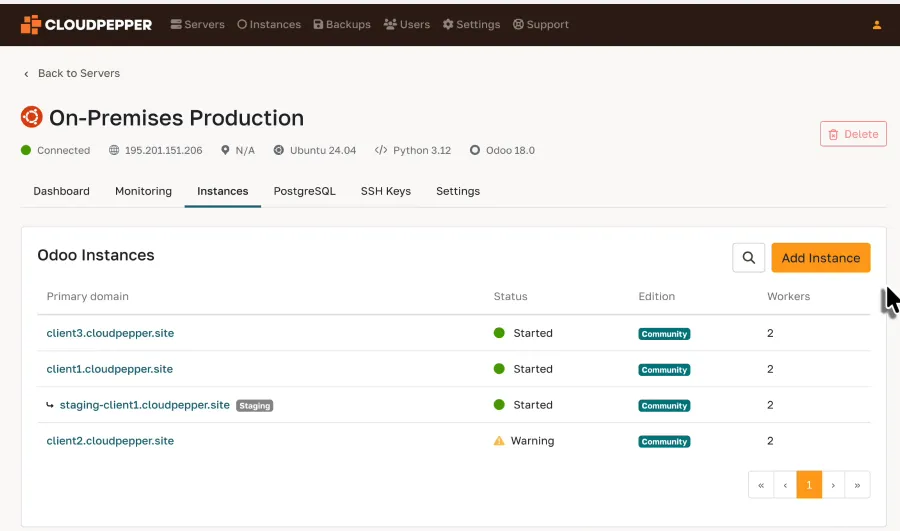Click Community badge for client2
Viewport: 900px width, 531px height.
(x=664, y=441)
